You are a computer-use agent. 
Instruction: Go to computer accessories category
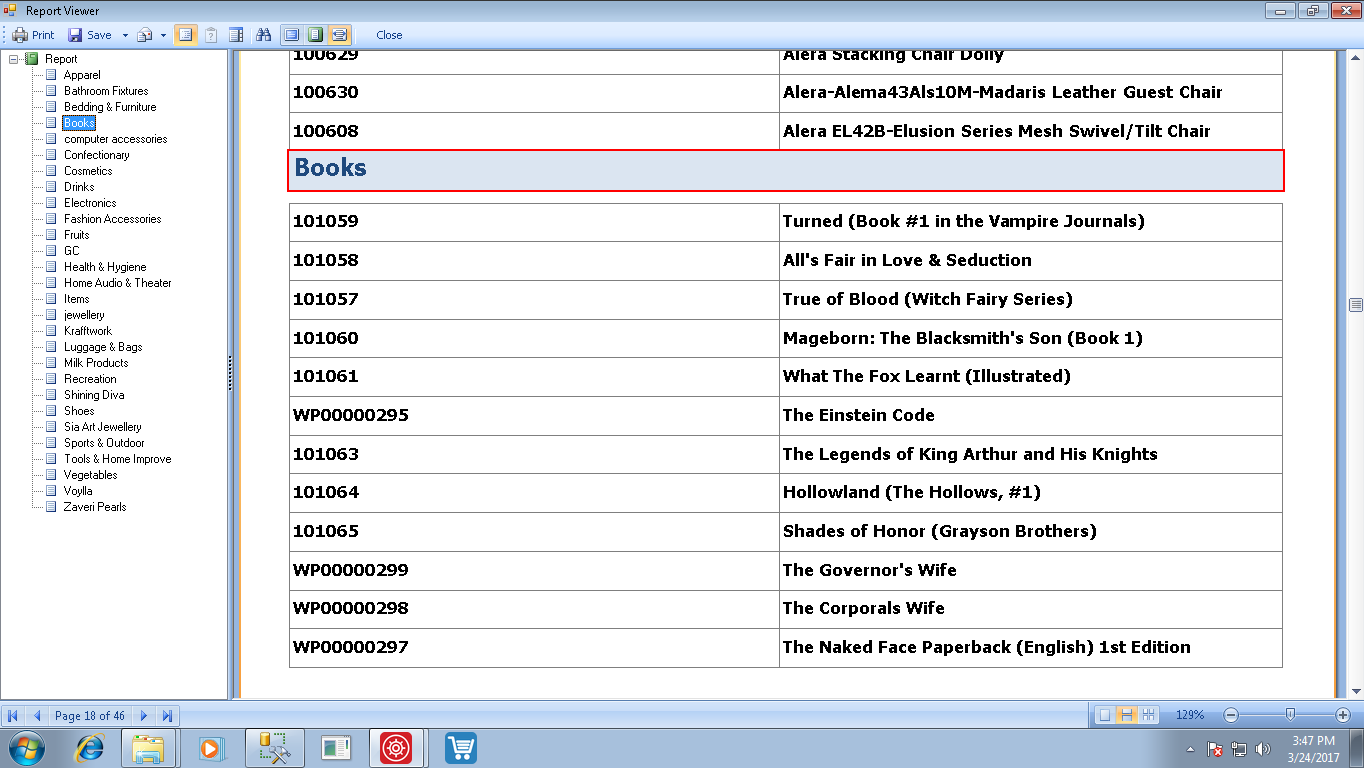115,139
